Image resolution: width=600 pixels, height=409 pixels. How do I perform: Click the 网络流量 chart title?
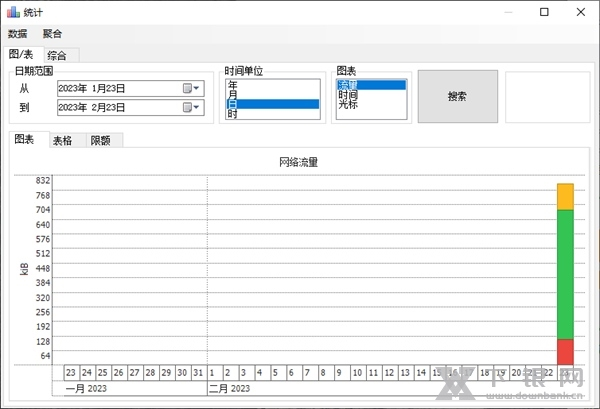pos(299,162)
